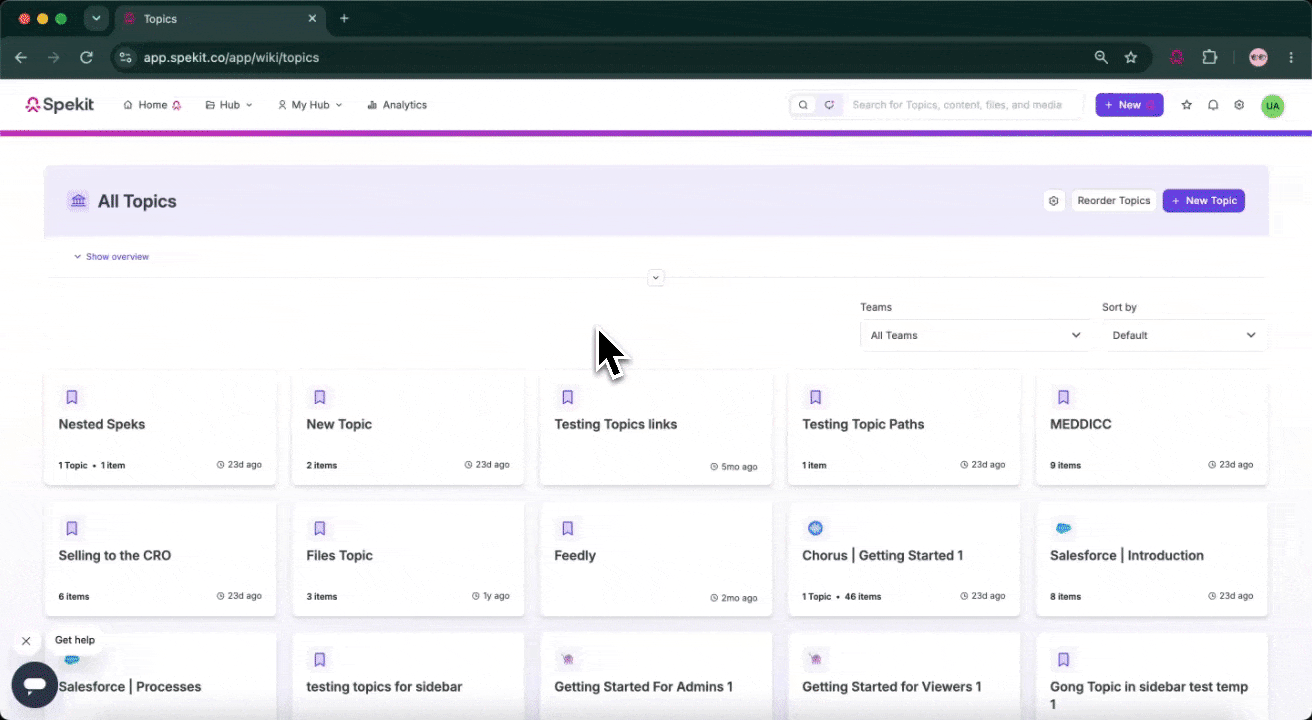1312x720 pixels.
Task: Open Chorus | Getting Started 1 card
Action: coord(904,559)
